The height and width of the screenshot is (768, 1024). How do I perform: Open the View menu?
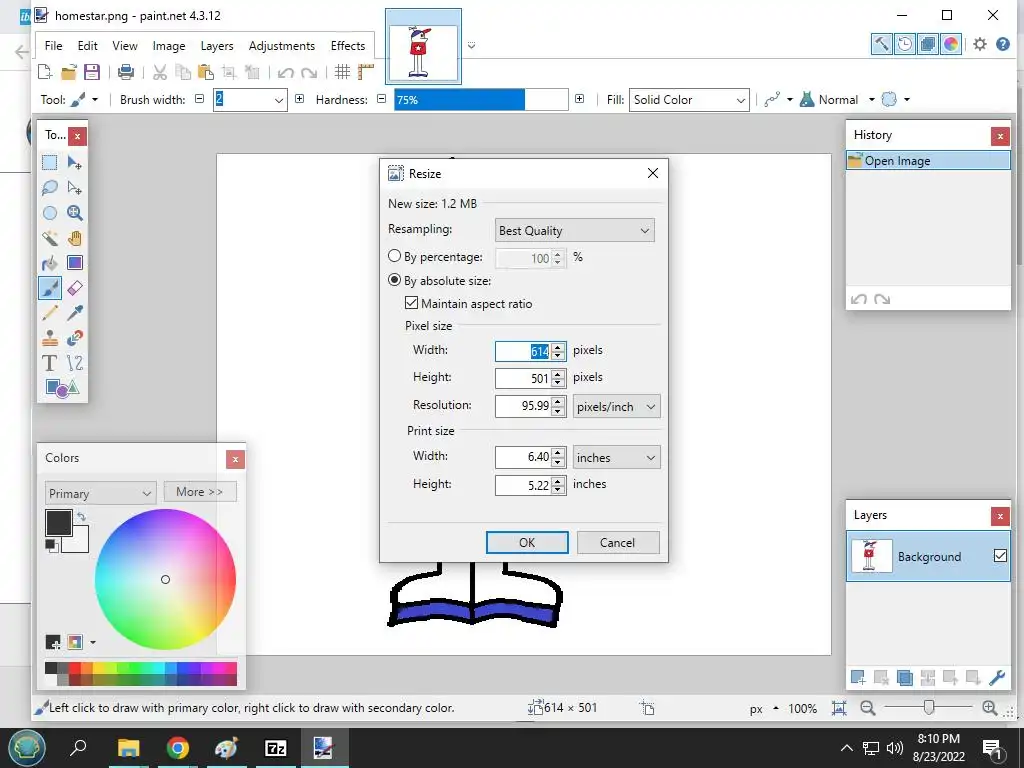tap(125, 46)
